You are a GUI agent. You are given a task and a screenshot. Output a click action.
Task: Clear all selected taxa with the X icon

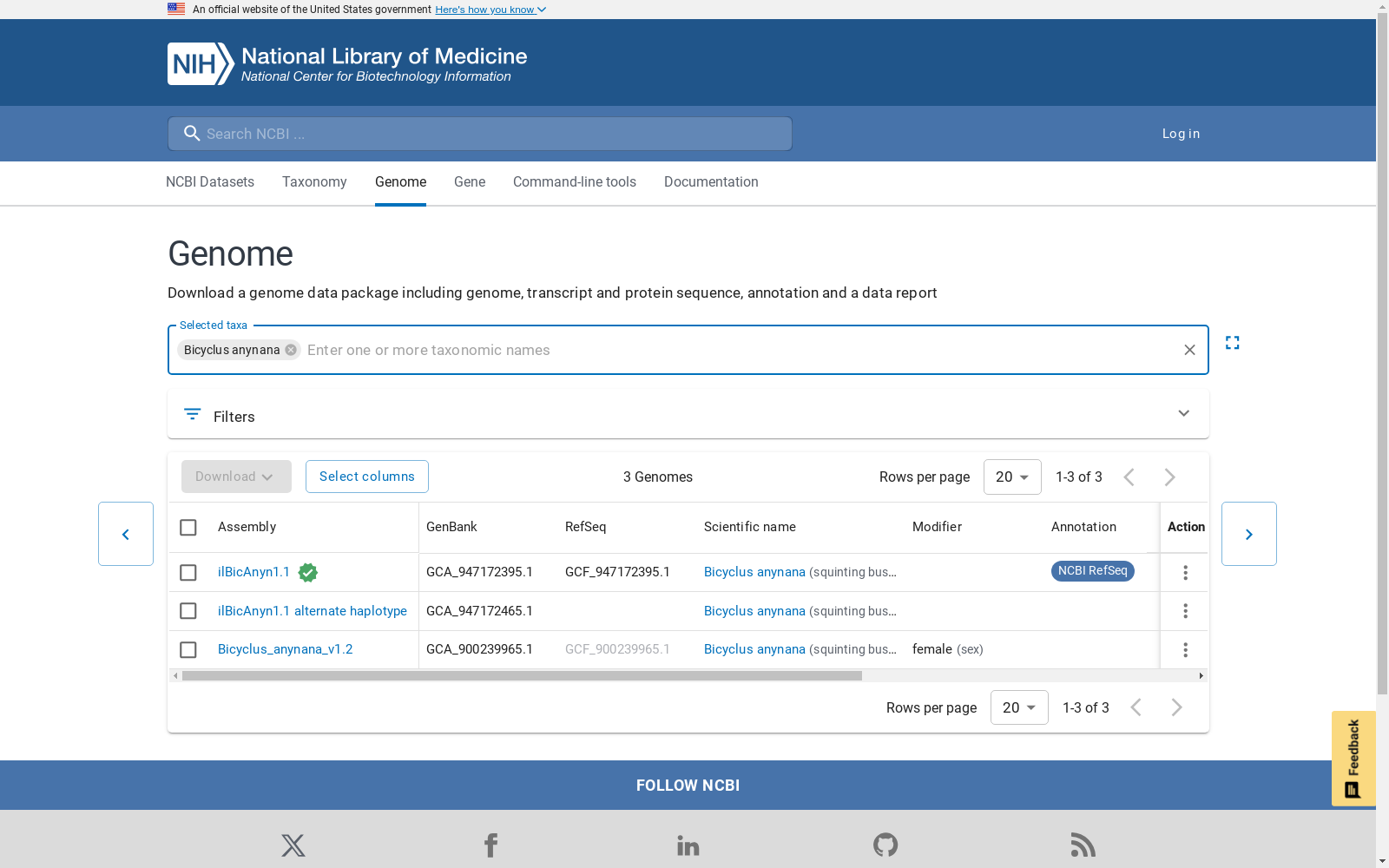(x=1189, y=350)
